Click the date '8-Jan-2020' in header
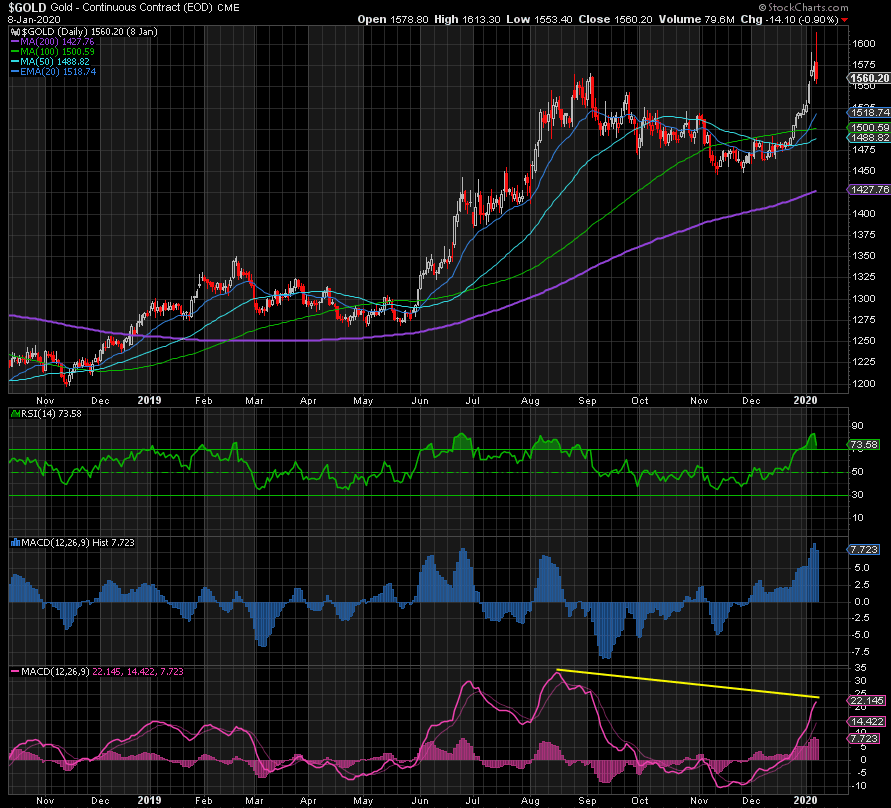Image resolution: width=891 pixels, height=808 pixels. [x=34, y=19]
